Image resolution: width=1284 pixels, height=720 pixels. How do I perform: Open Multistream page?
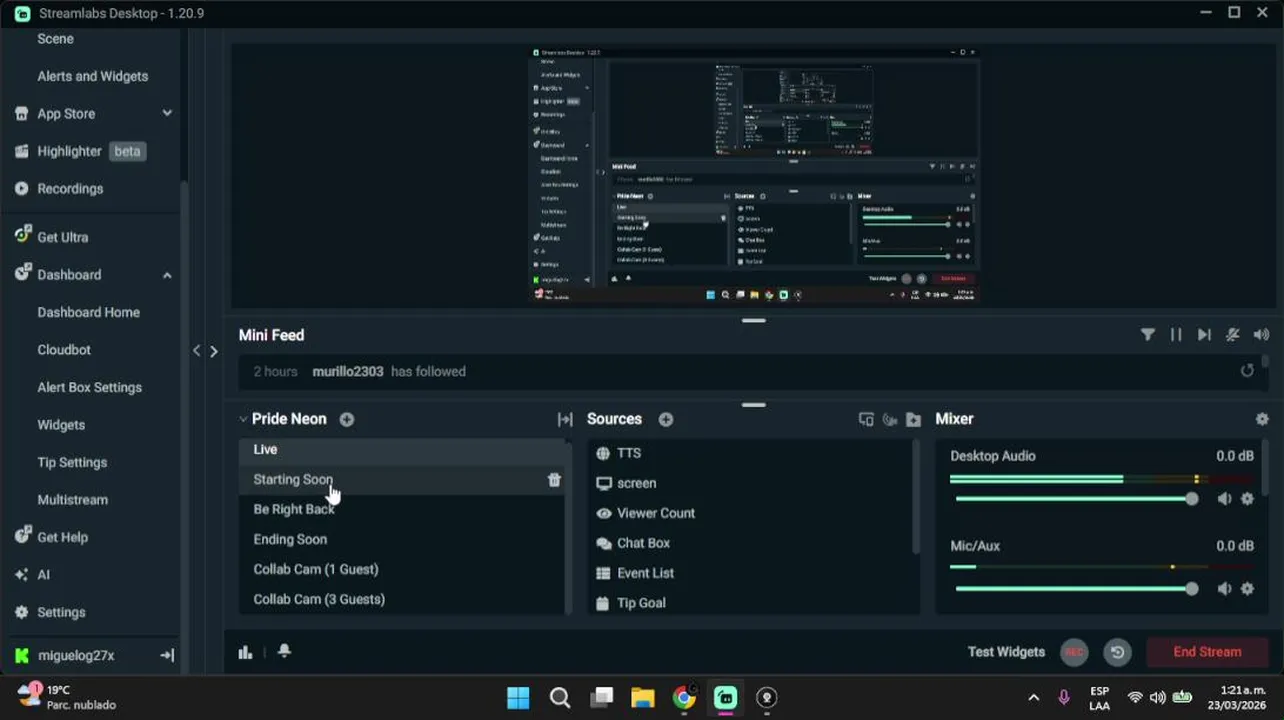[x=72, y=500]
